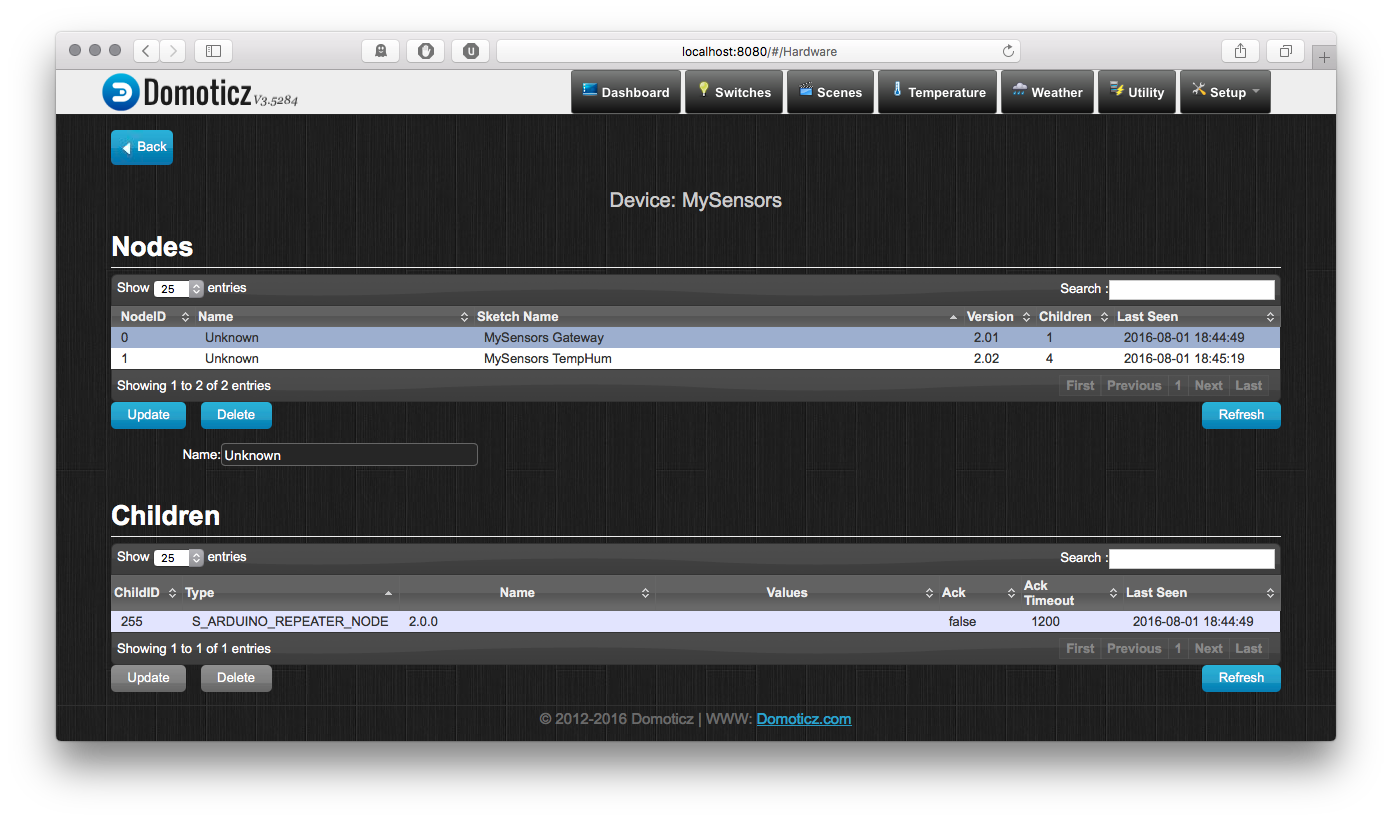The image size is (1392, 821).
Task: Click the uBlock 'U' extension icon
Action: pos(470,51)
